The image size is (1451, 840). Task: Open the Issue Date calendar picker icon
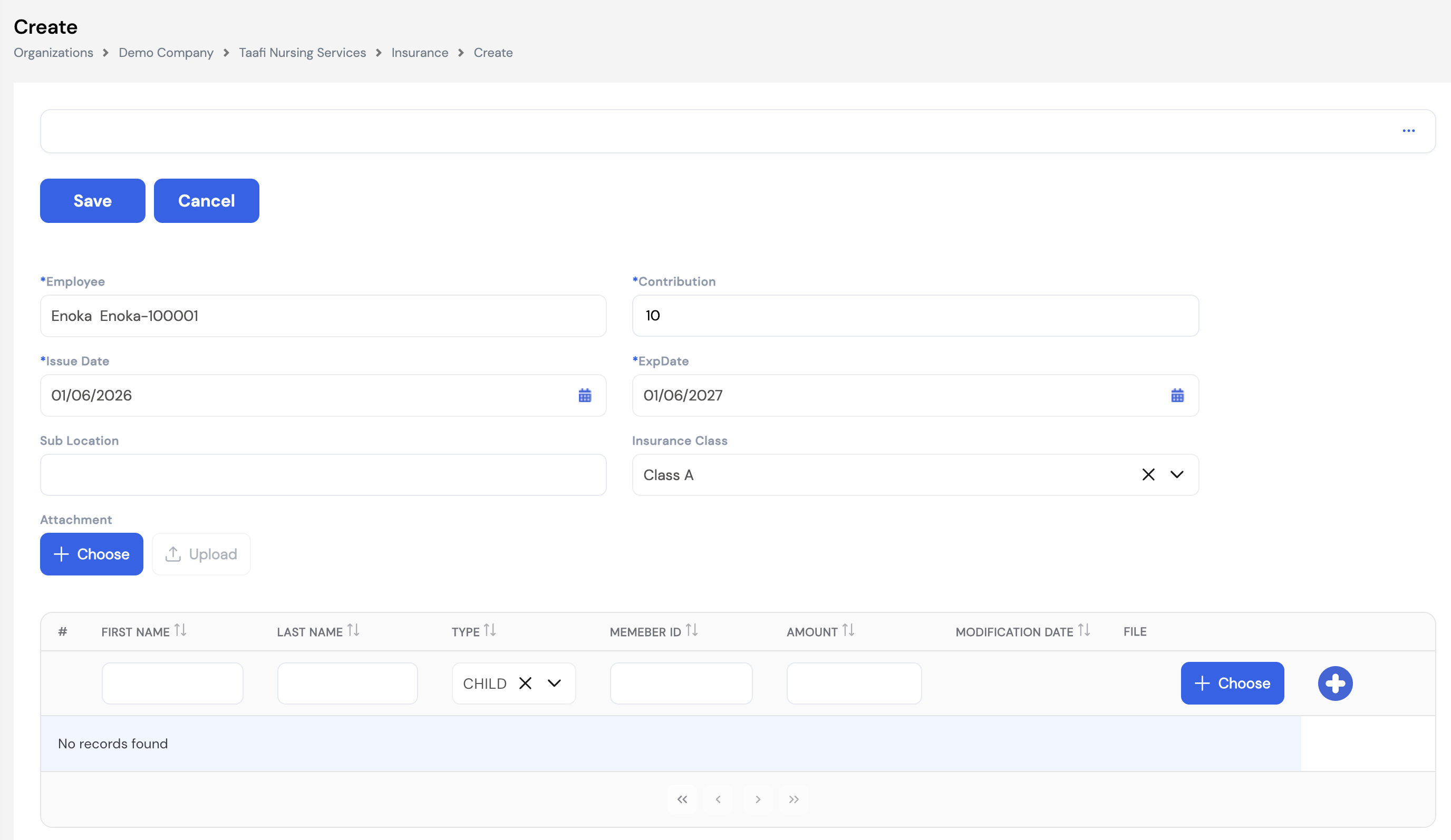point(584,395)
